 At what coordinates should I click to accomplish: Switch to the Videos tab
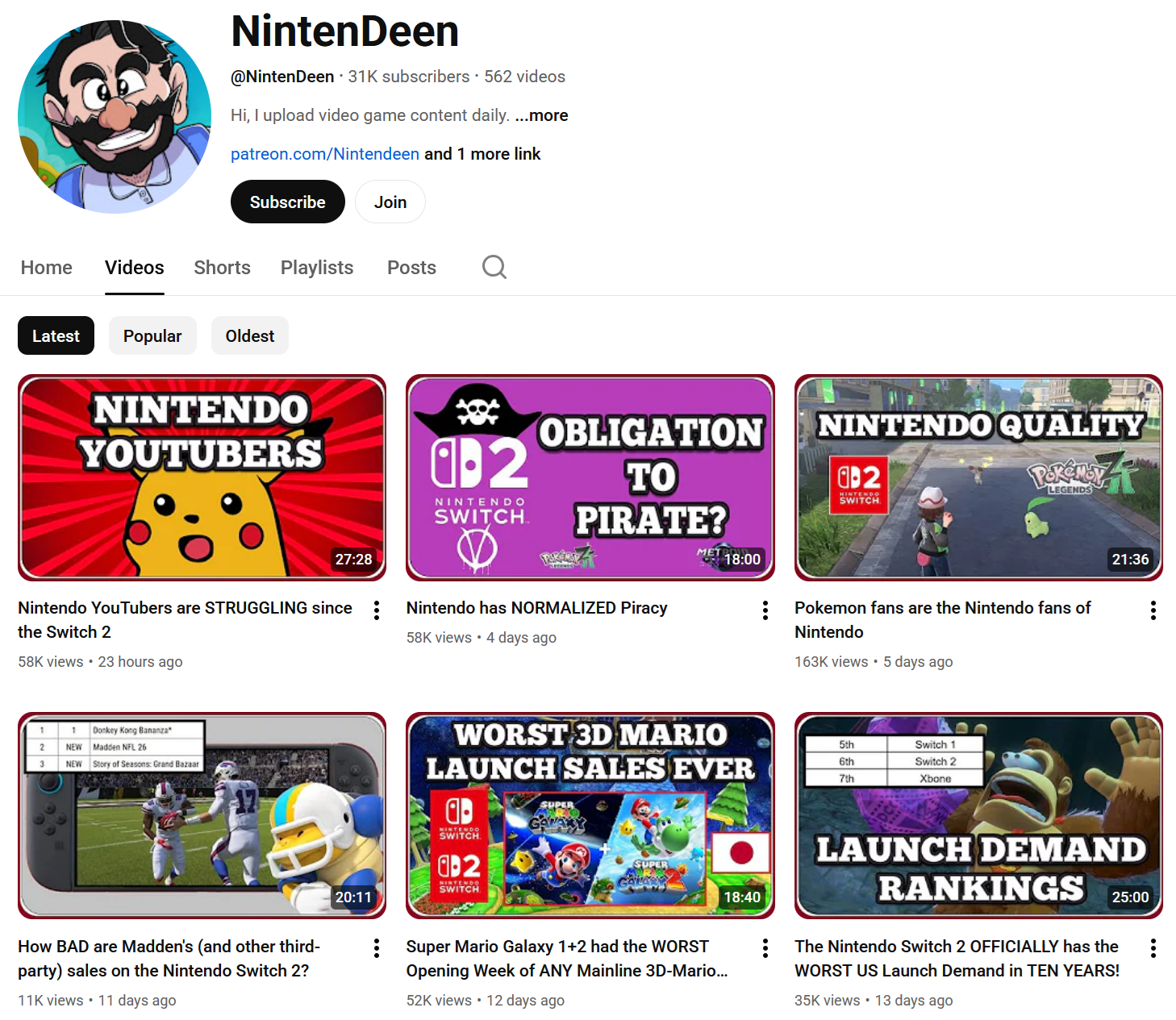(135, 268)
